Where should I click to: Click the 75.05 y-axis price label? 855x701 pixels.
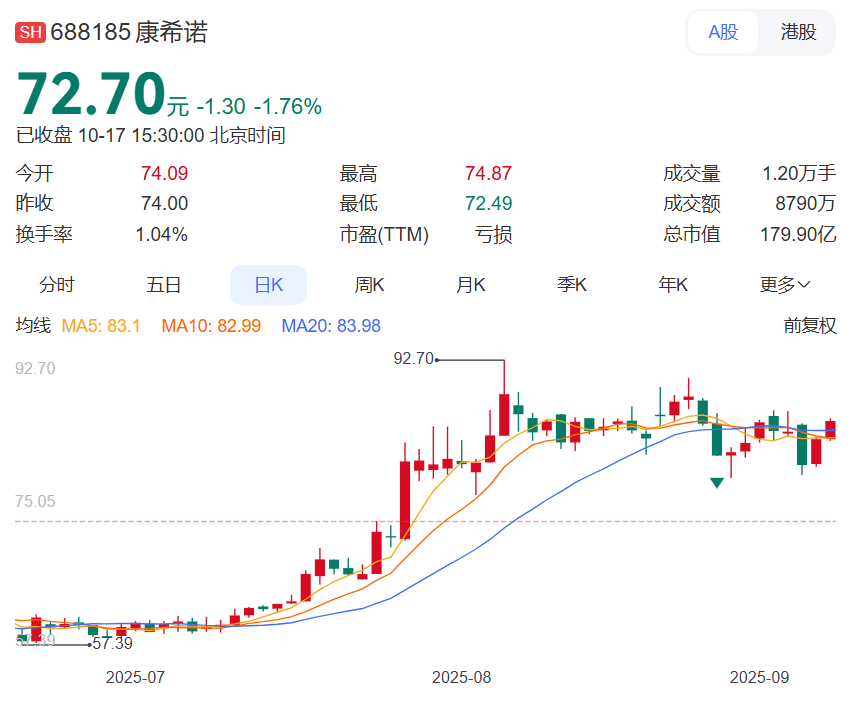pyautogui.click(x=35, y=501)
